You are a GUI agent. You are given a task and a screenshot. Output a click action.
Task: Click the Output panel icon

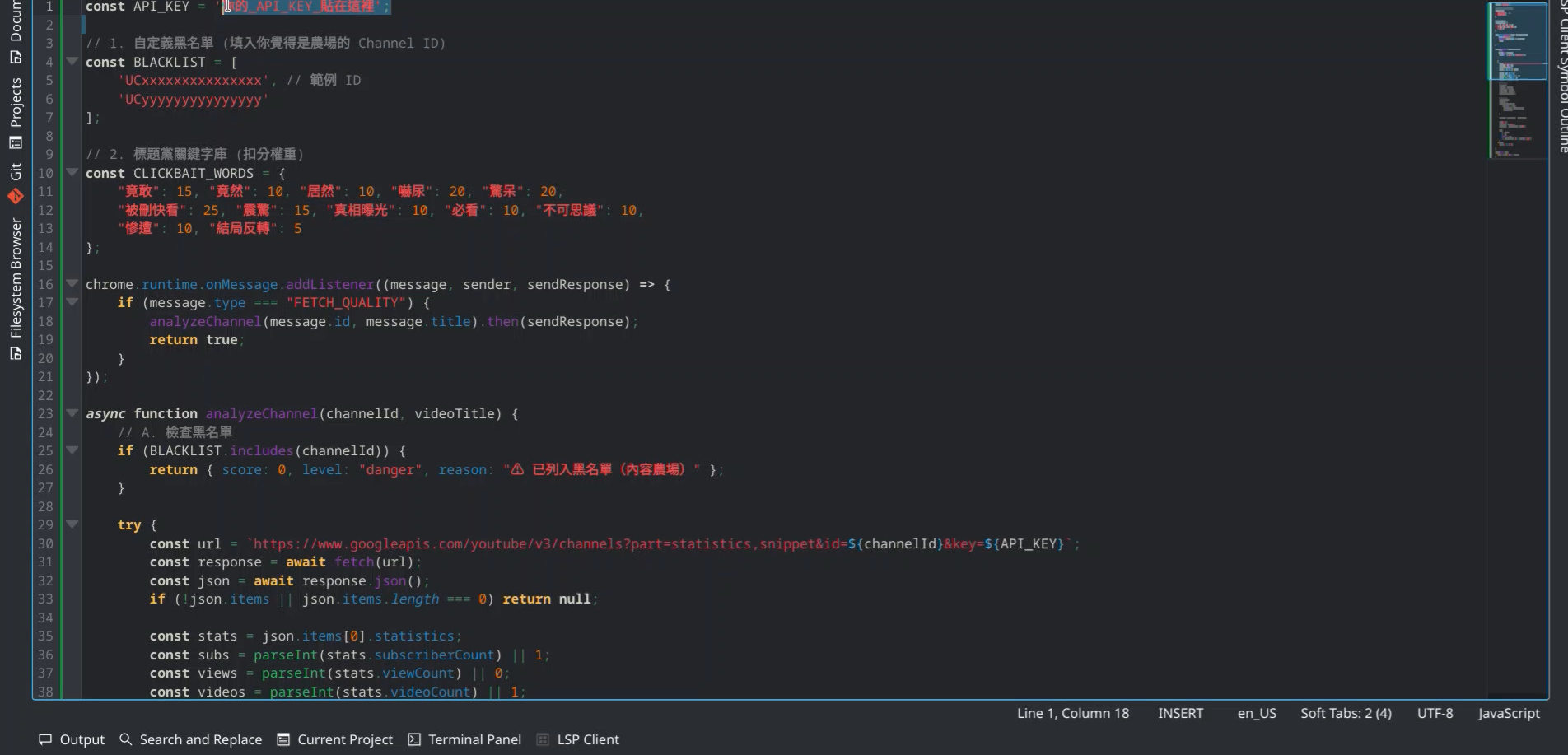[47, 739]
